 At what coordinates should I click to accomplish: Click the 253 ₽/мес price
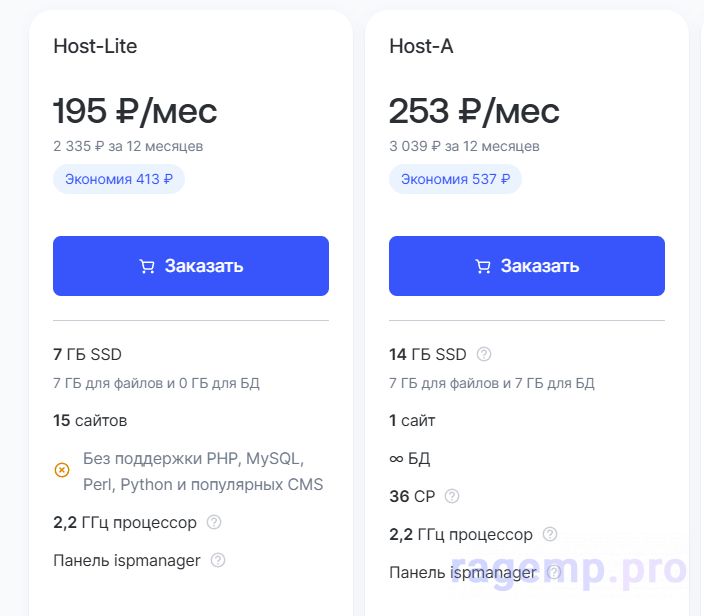[474, 111]
